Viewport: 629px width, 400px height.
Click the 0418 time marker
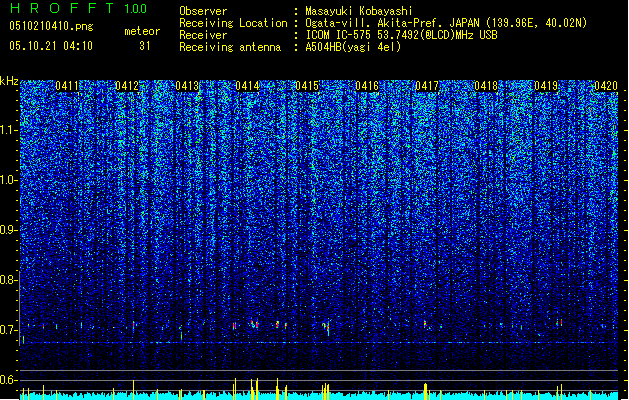pyautogui.click(x=486, y=86)
